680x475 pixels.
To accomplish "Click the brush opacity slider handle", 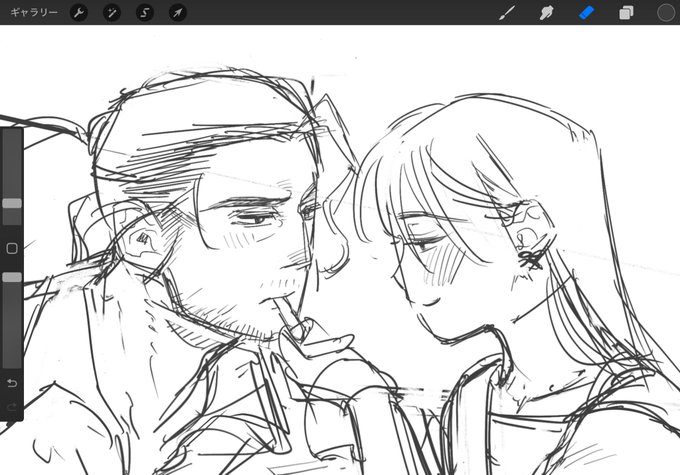I will 12,277.
